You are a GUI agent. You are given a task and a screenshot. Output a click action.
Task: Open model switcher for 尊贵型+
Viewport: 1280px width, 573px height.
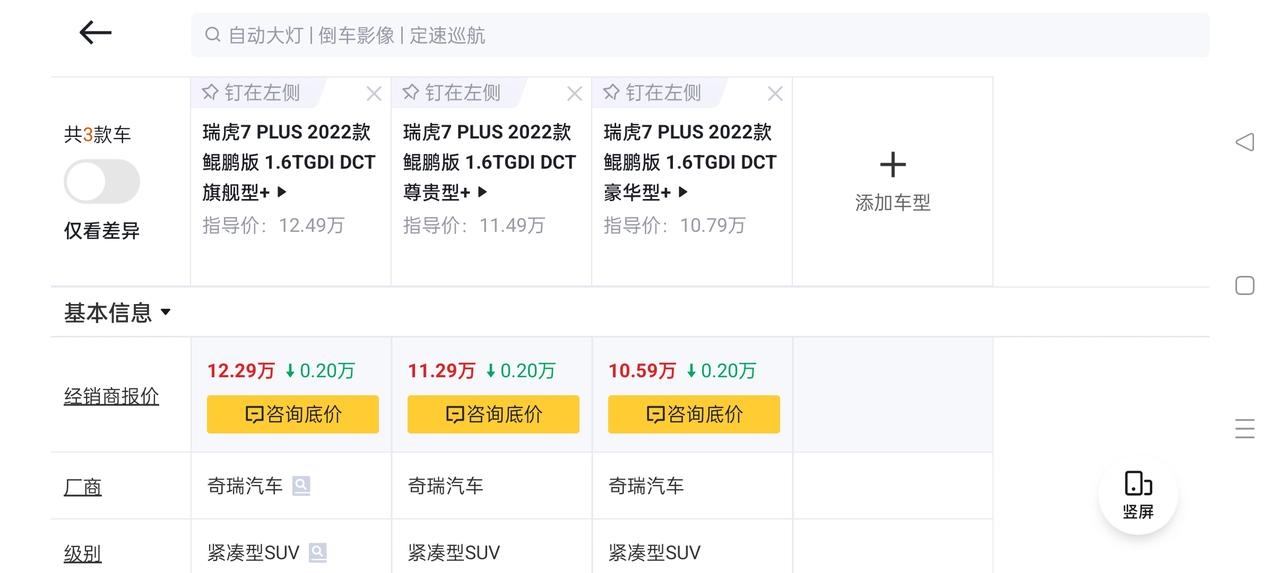point(483,192)
